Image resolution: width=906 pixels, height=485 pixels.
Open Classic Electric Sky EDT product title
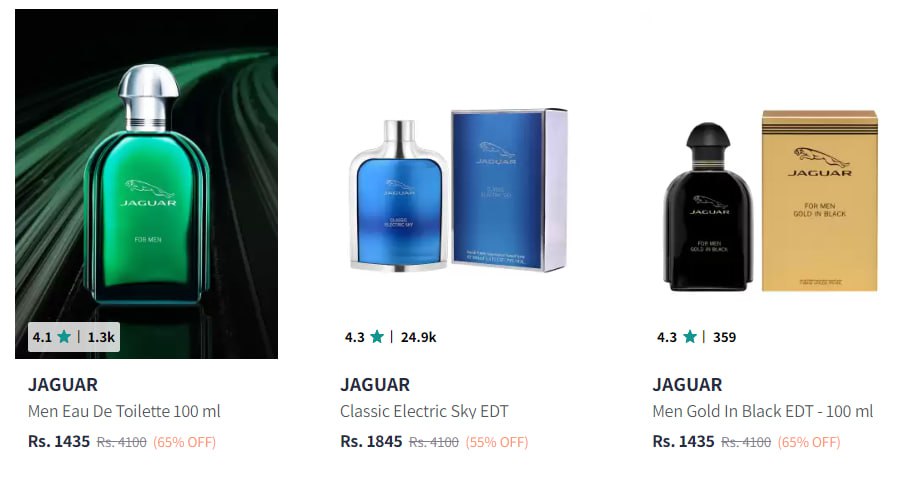(424, 412)
